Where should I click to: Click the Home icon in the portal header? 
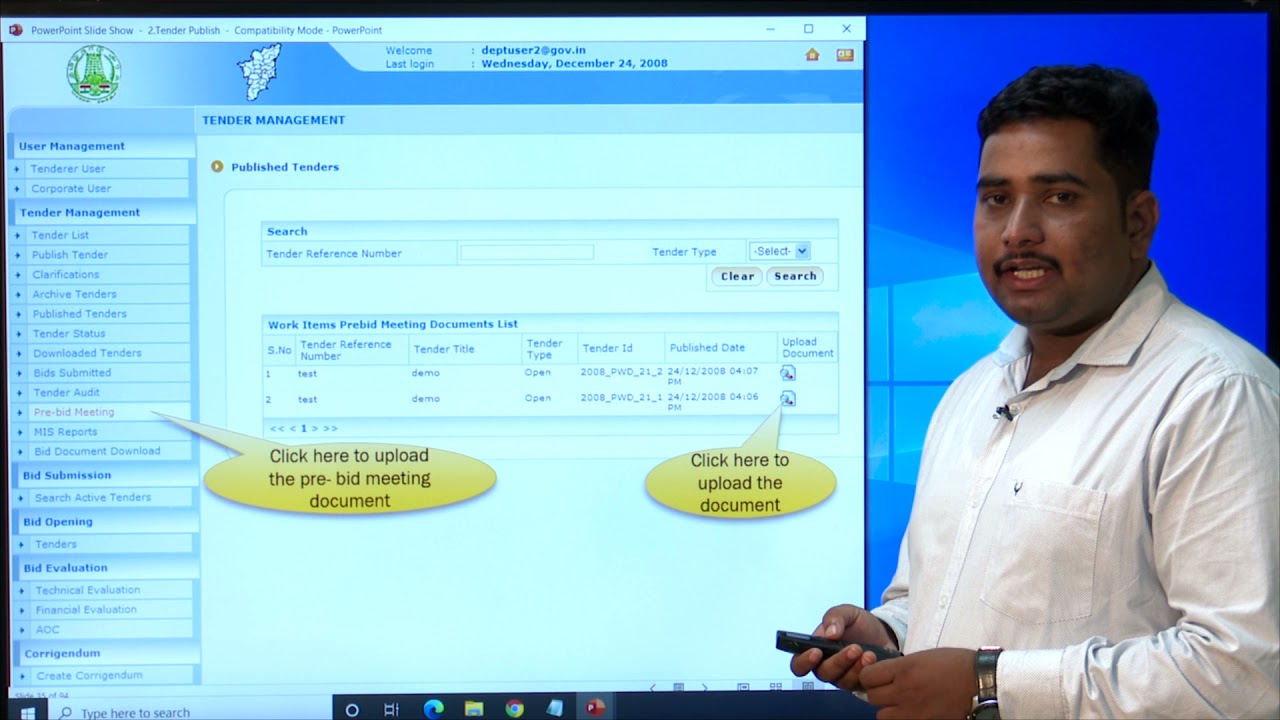(812, 55)
